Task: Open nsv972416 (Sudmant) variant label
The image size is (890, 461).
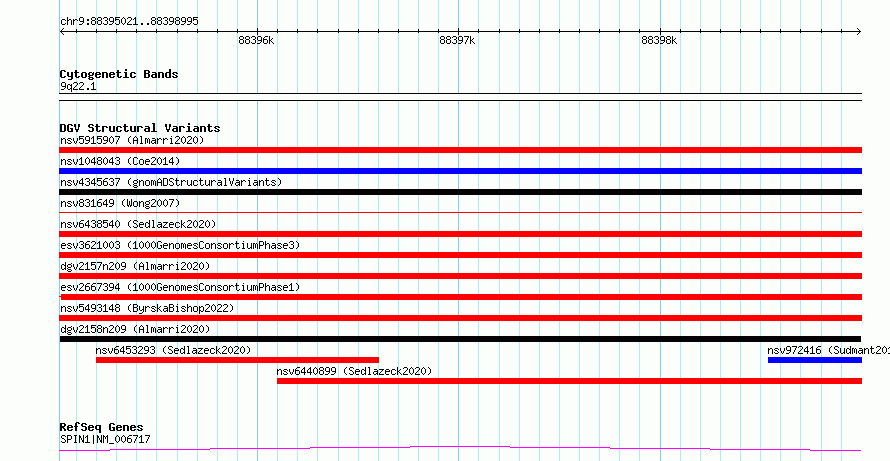Action: point(828,350)
